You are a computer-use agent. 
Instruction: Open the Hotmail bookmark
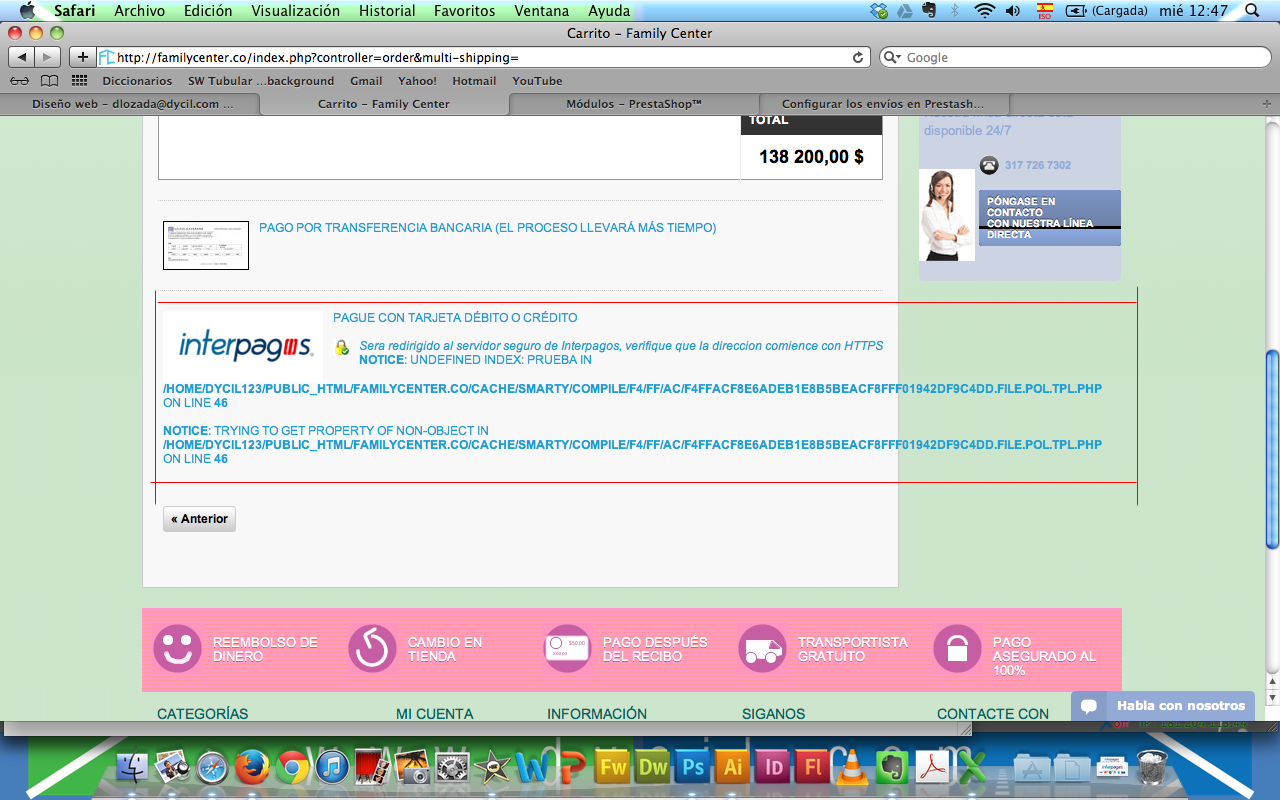474,81
